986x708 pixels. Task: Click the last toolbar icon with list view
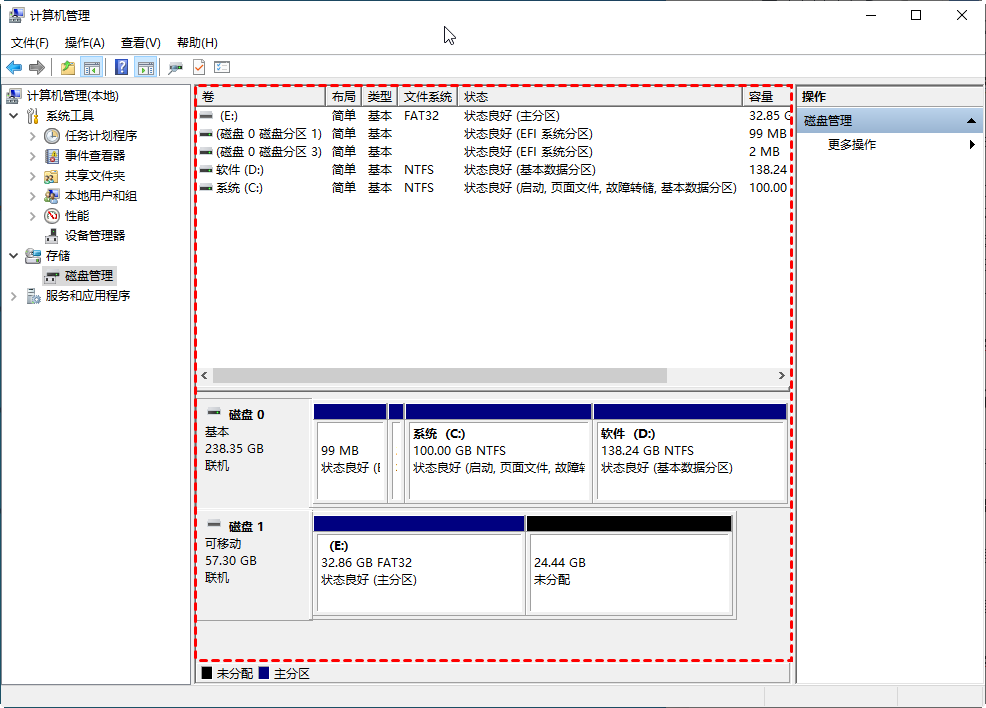[x=222, y=67]
